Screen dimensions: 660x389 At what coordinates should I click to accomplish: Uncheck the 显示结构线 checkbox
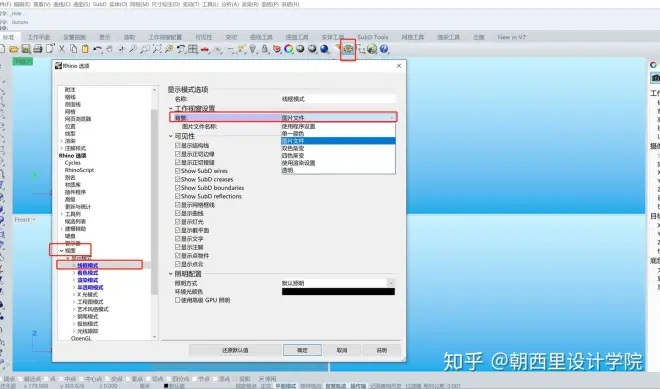tap(178, 145)
